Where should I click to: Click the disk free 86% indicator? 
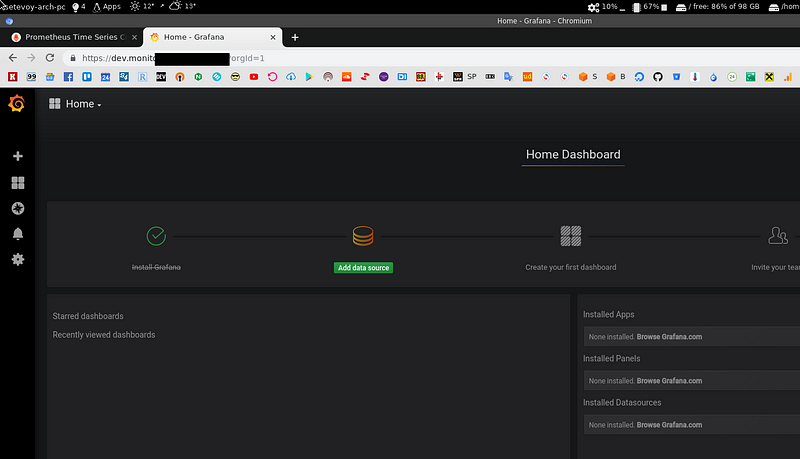click(717, 7)
